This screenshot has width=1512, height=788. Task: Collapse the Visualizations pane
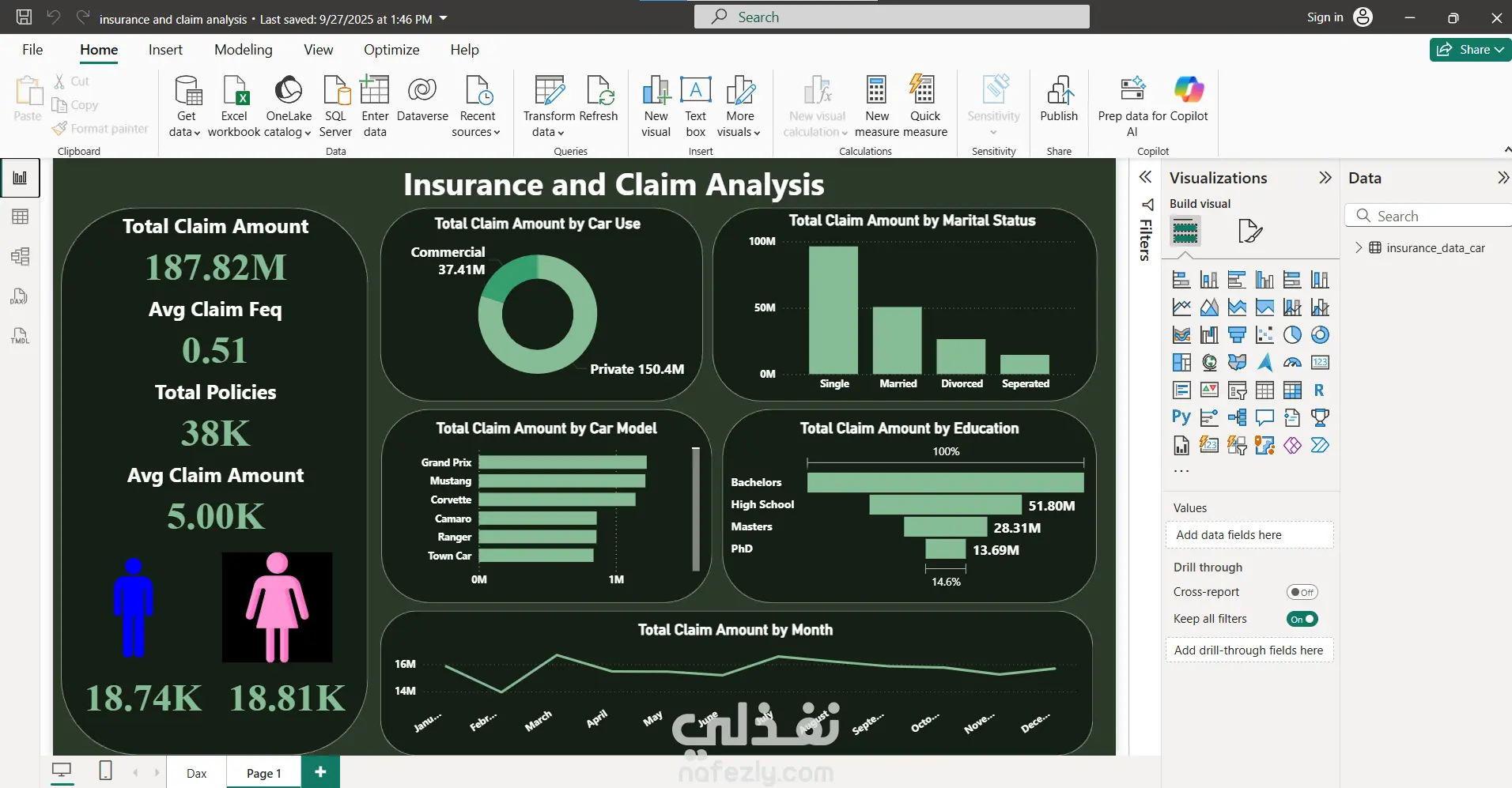tap(1325, 178)
